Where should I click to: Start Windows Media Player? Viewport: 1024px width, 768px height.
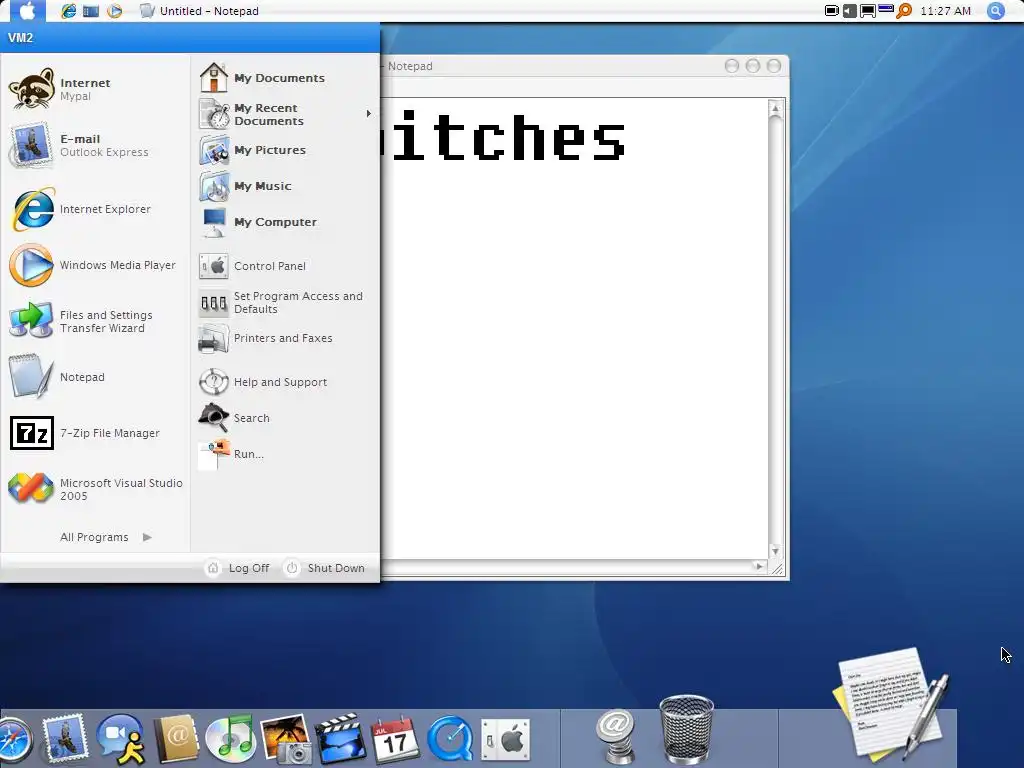click(95, 265)
